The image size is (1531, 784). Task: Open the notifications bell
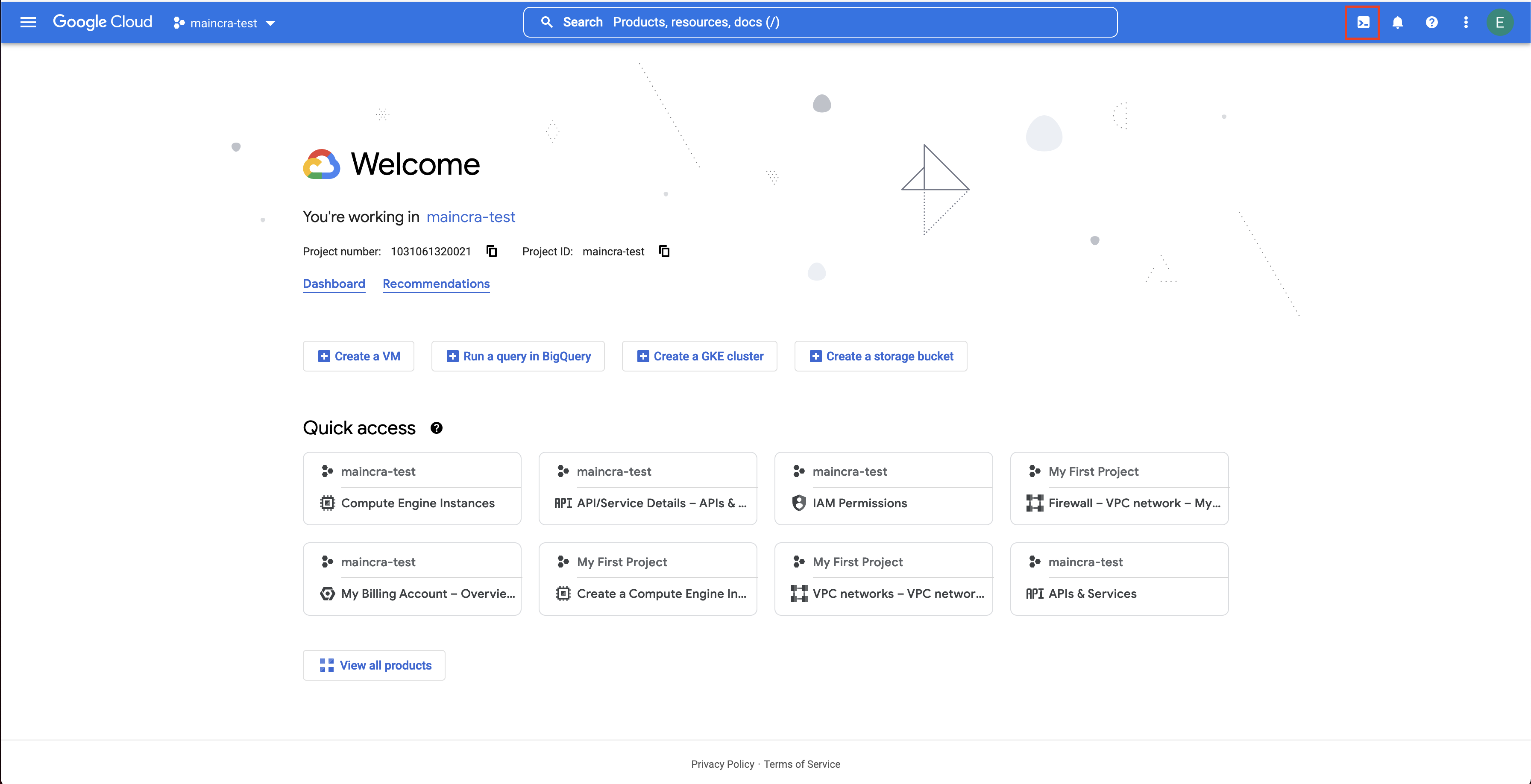1397,23
